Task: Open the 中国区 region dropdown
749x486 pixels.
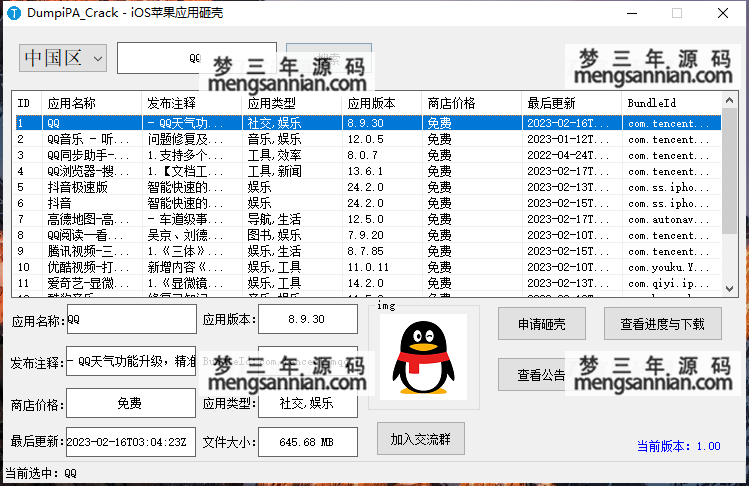Action: click(63, 58)
